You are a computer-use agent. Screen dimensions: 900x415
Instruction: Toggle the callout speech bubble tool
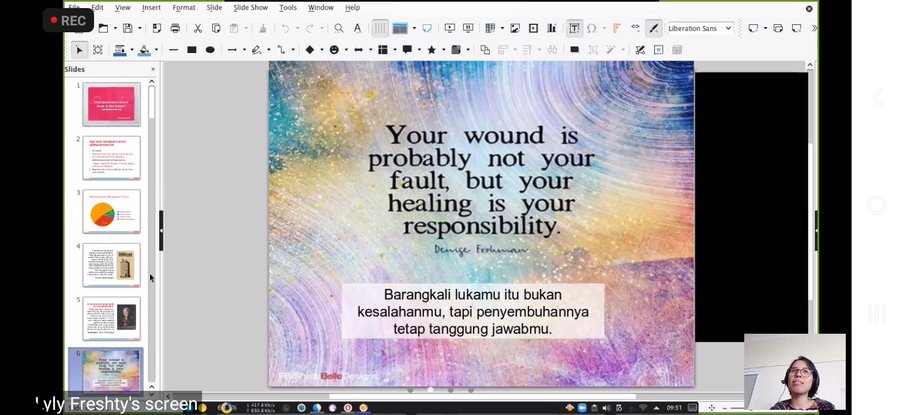tap(407, 50)
